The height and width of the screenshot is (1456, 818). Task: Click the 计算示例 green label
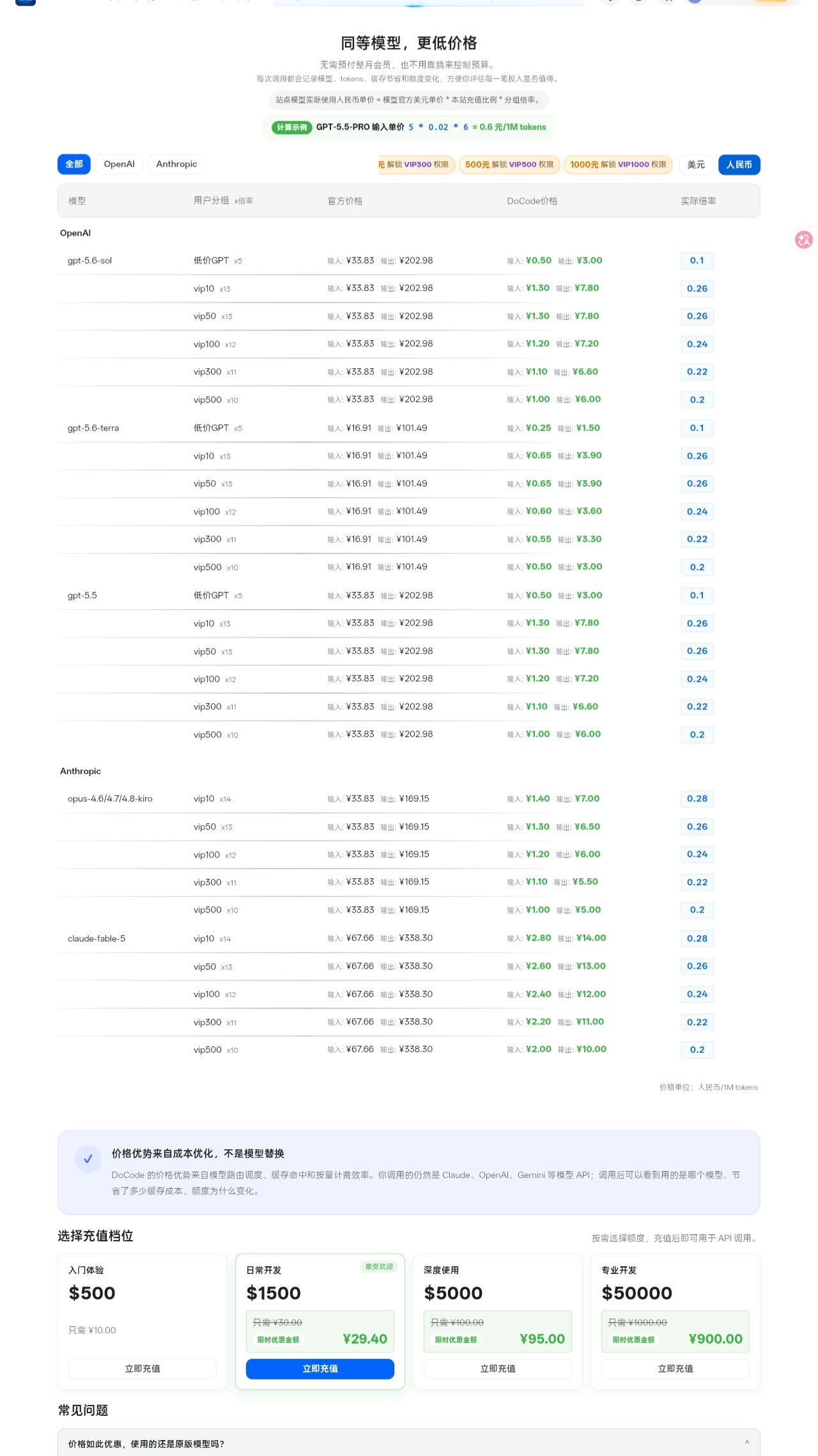click(291, 127)
